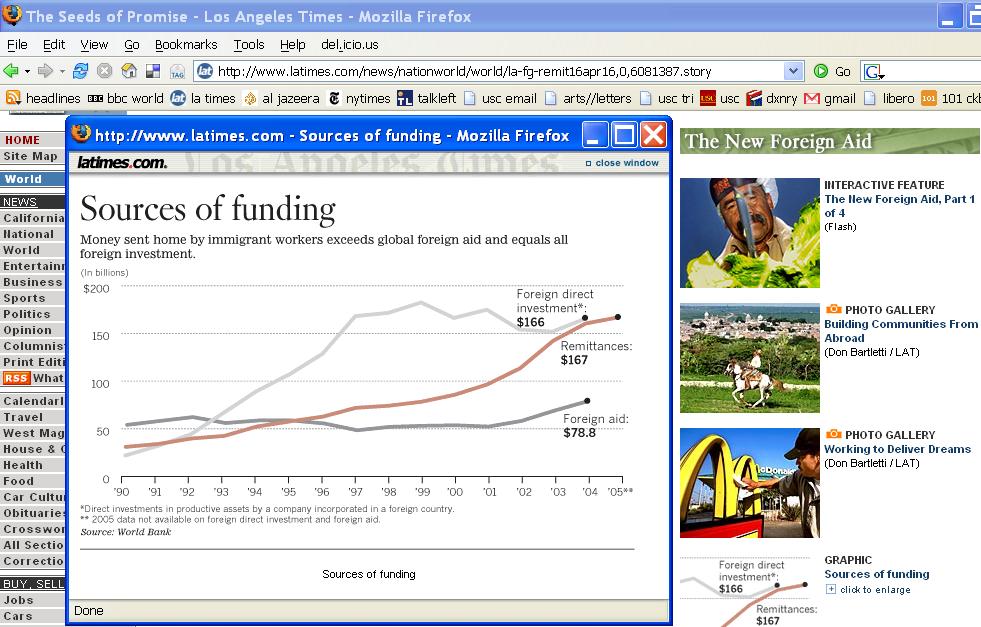Open the usc email bookmark
Image resolution: width=981 pixels, height=627 pixels.
pyautogui.click(x=500, y=98)
